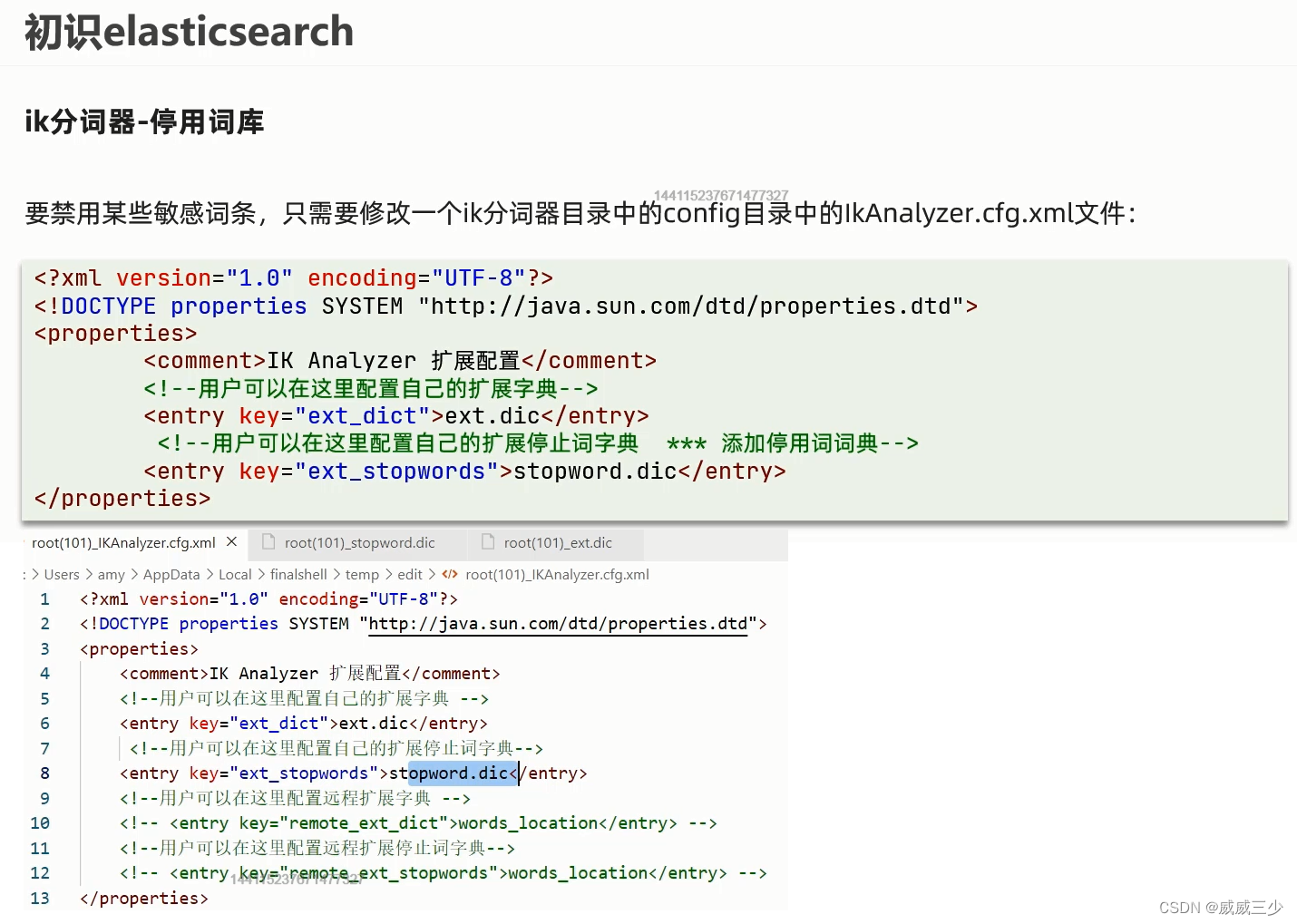Click the file icon on stopword.dic tab
Image resolution: width=1297 pixels, height=924 pixels.
point(268,542)
